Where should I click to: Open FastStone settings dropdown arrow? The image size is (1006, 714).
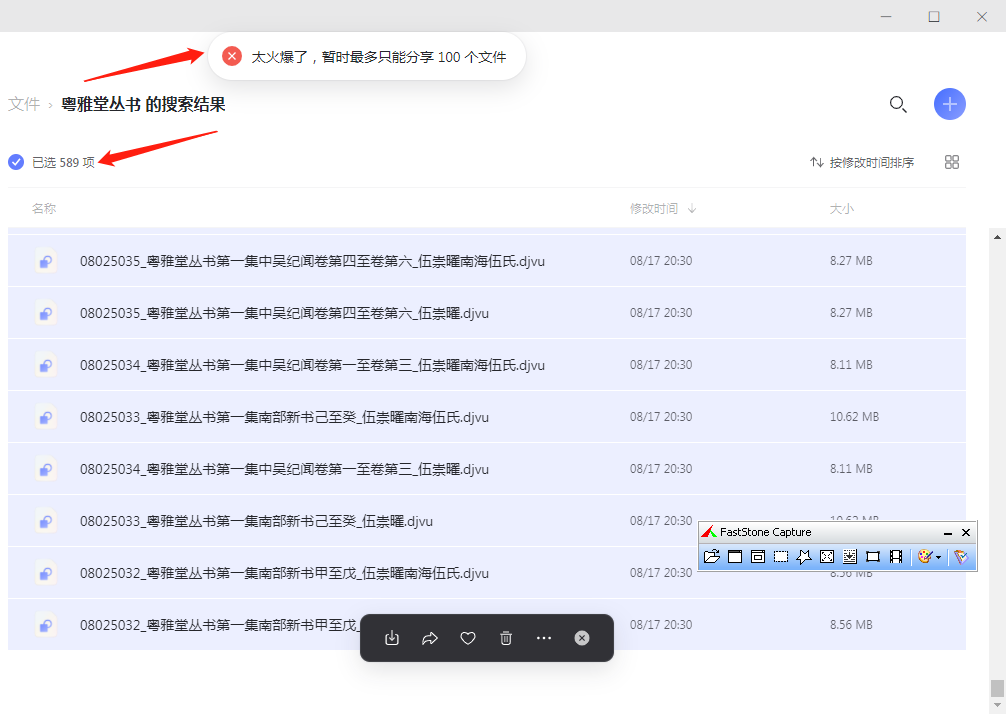coord(938,557)
